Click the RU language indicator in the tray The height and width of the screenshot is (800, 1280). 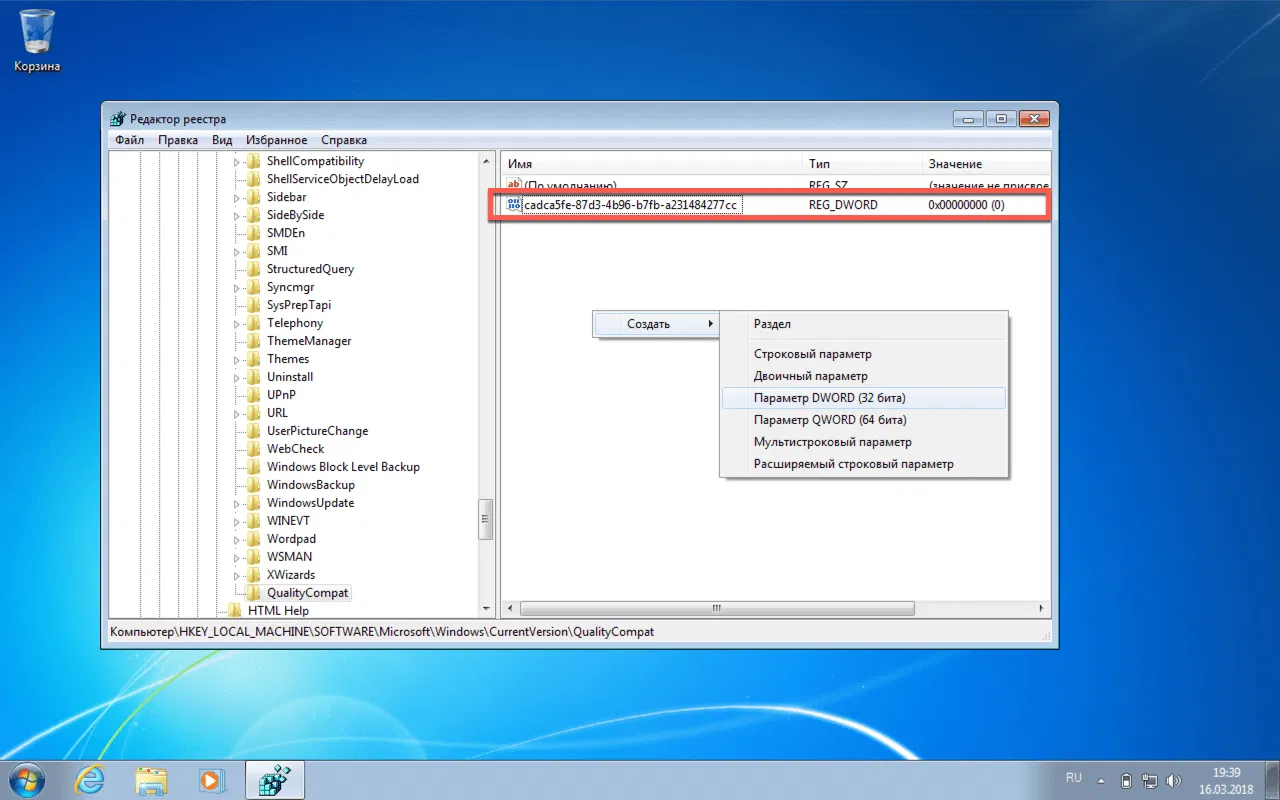pos(1073,777)
